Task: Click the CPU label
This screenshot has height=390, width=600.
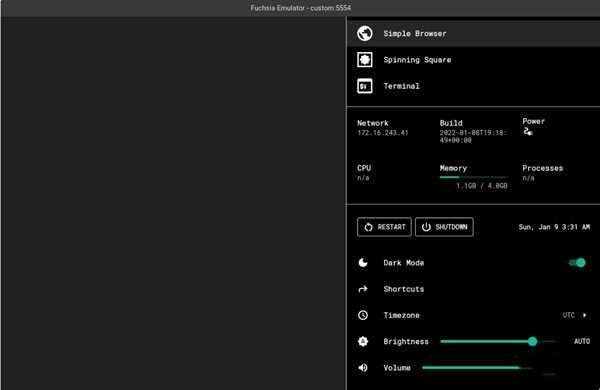Action: coord(364,168)
